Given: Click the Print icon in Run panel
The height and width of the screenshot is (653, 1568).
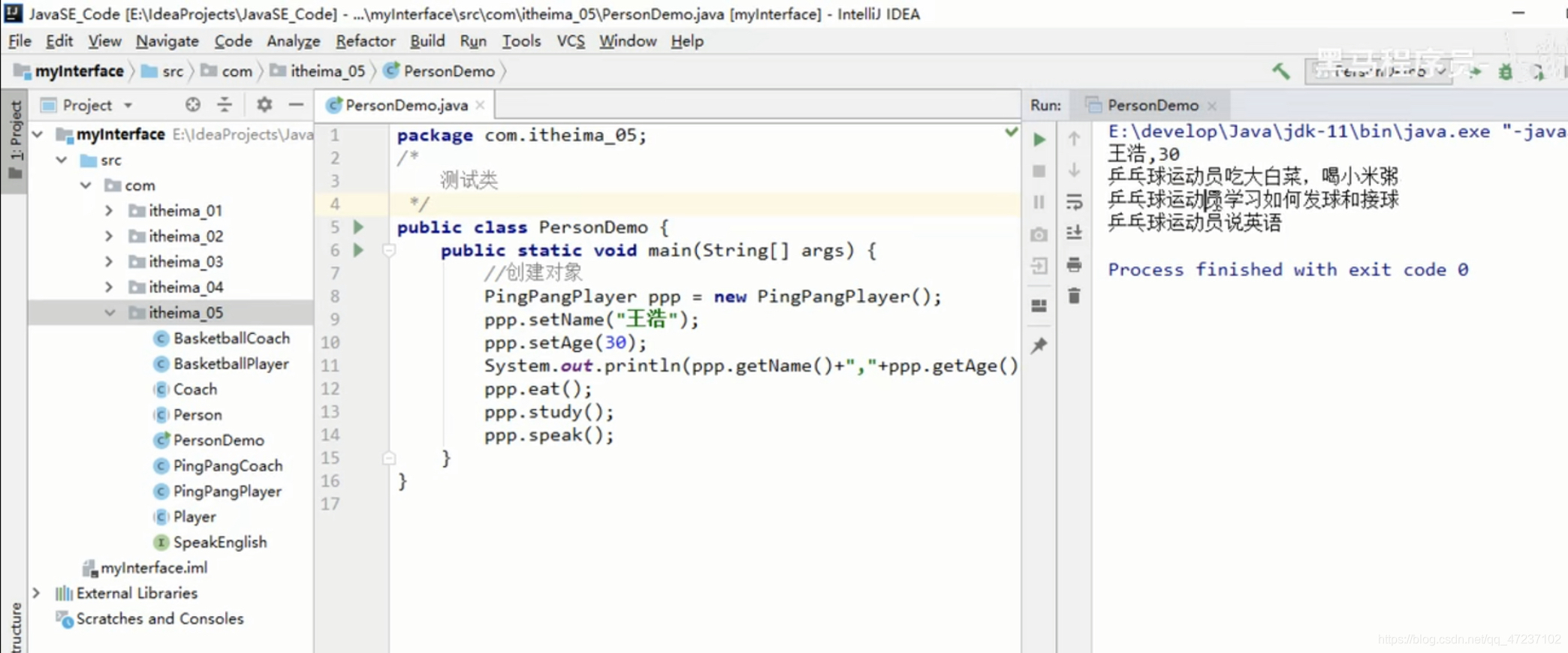Looking at the screenshot, I should coord(1075,265).
